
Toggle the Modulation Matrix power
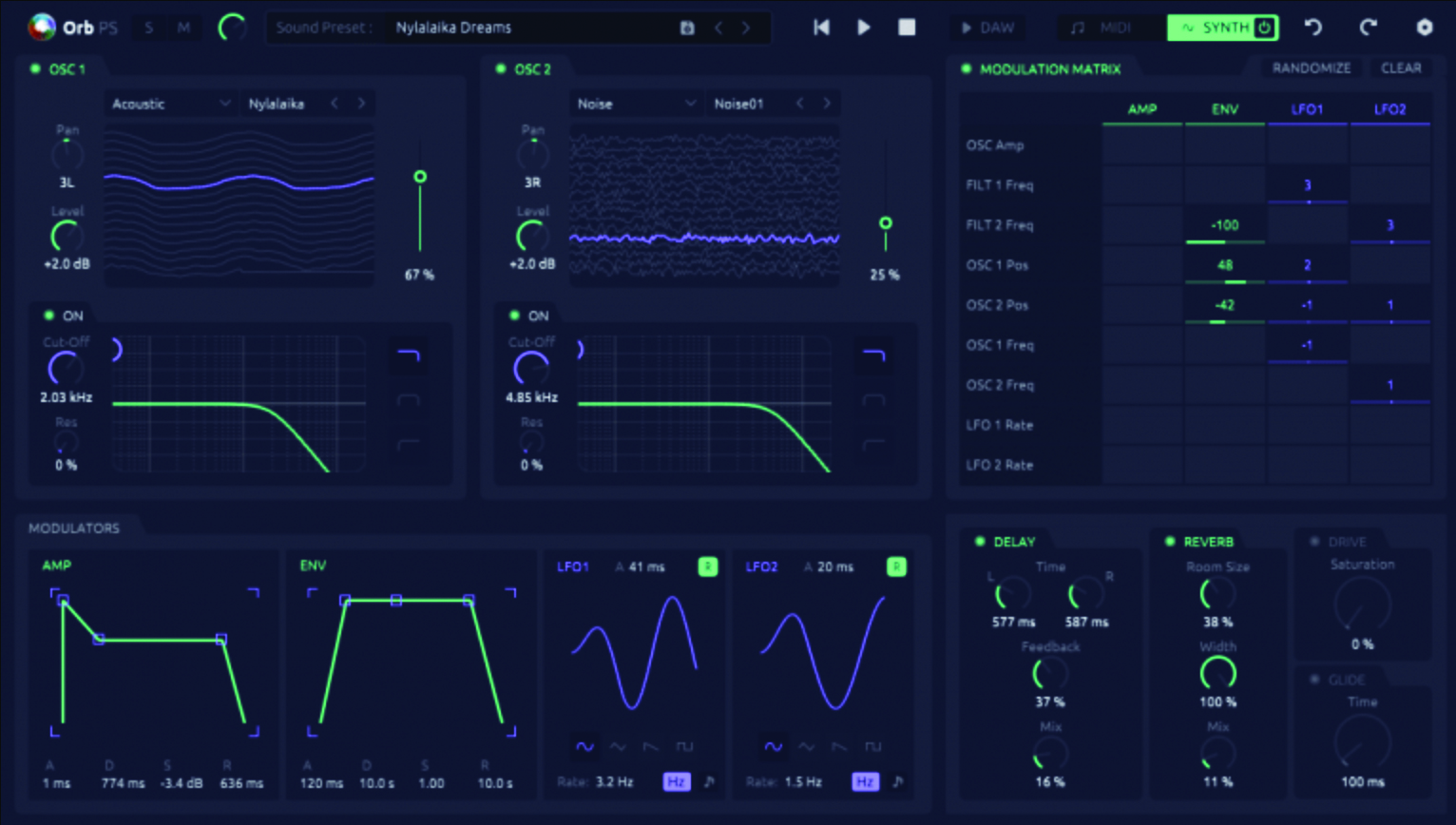(967, 68)
